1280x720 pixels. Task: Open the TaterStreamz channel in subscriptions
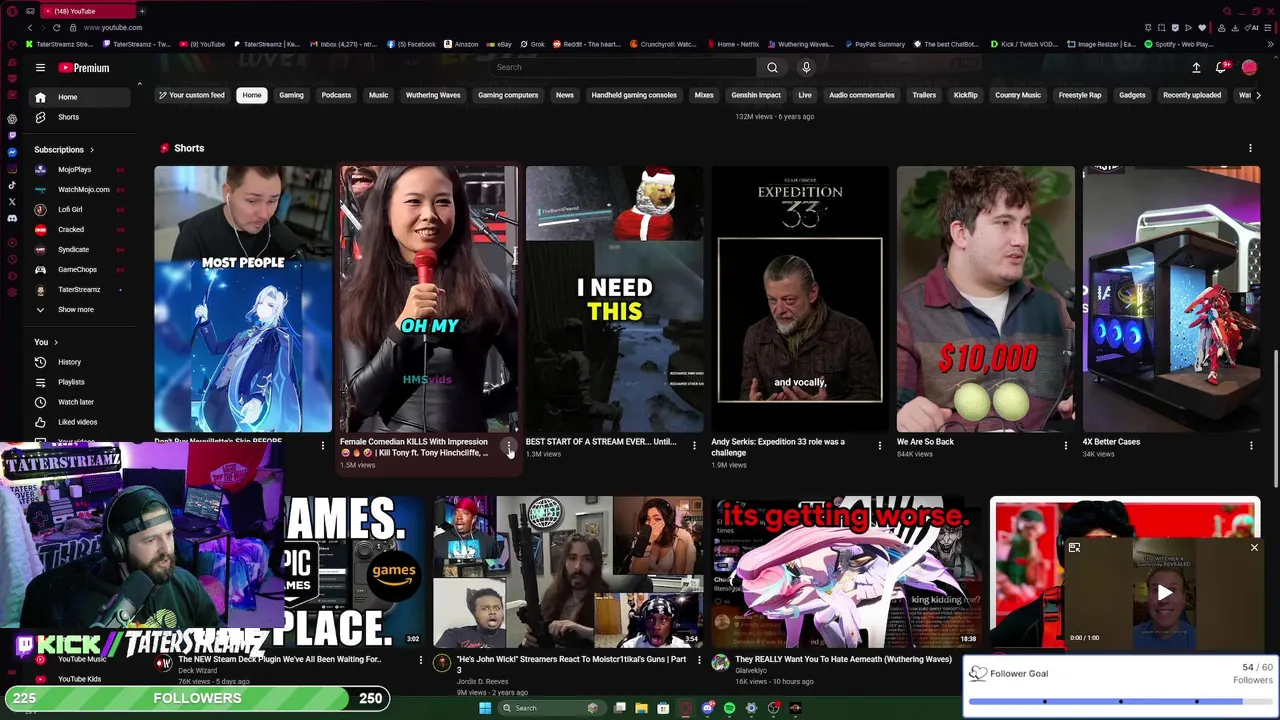coord(81,289)
